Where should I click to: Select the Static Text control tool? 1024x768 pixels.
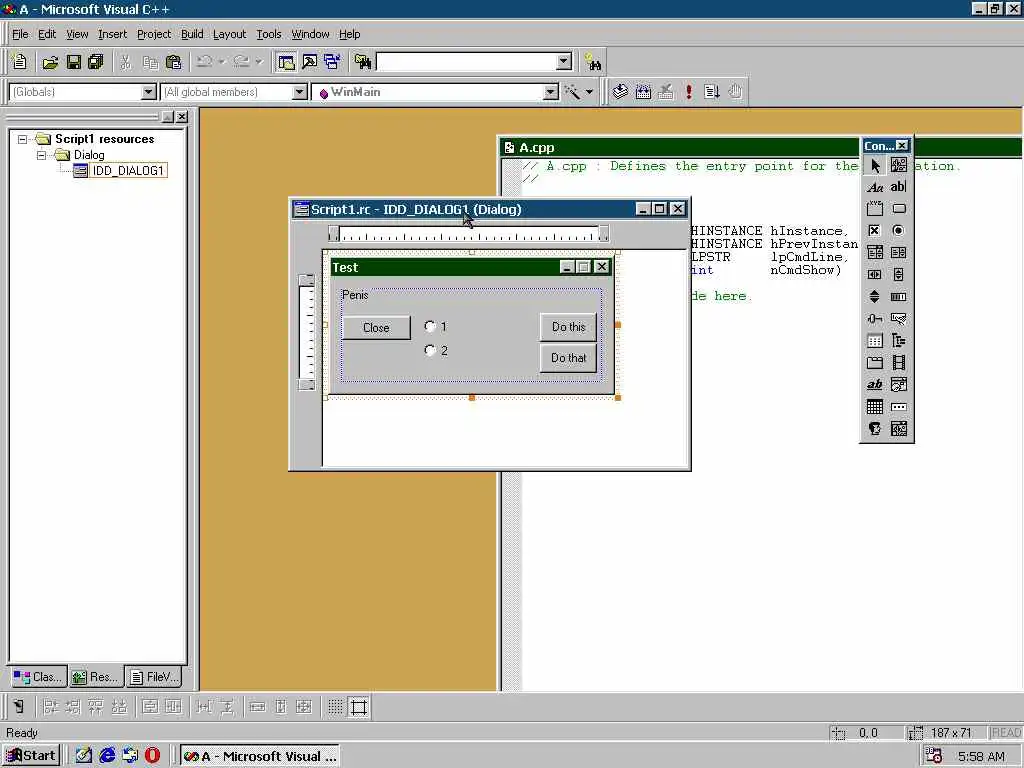click(875, 187)
